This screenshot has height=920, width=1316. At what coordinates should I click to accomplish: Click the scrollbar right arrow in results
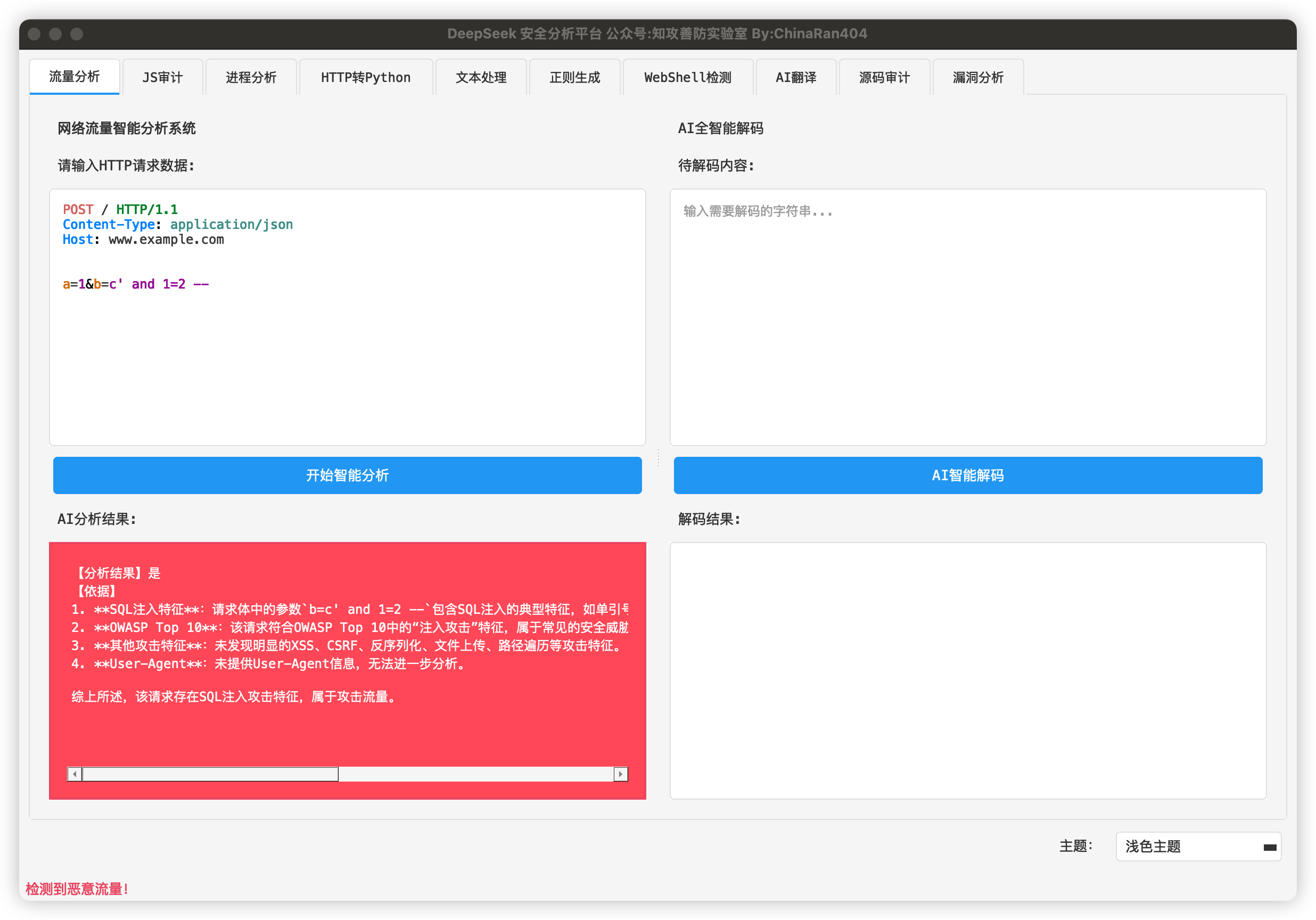pyautogui.click(x=621, y=774)
